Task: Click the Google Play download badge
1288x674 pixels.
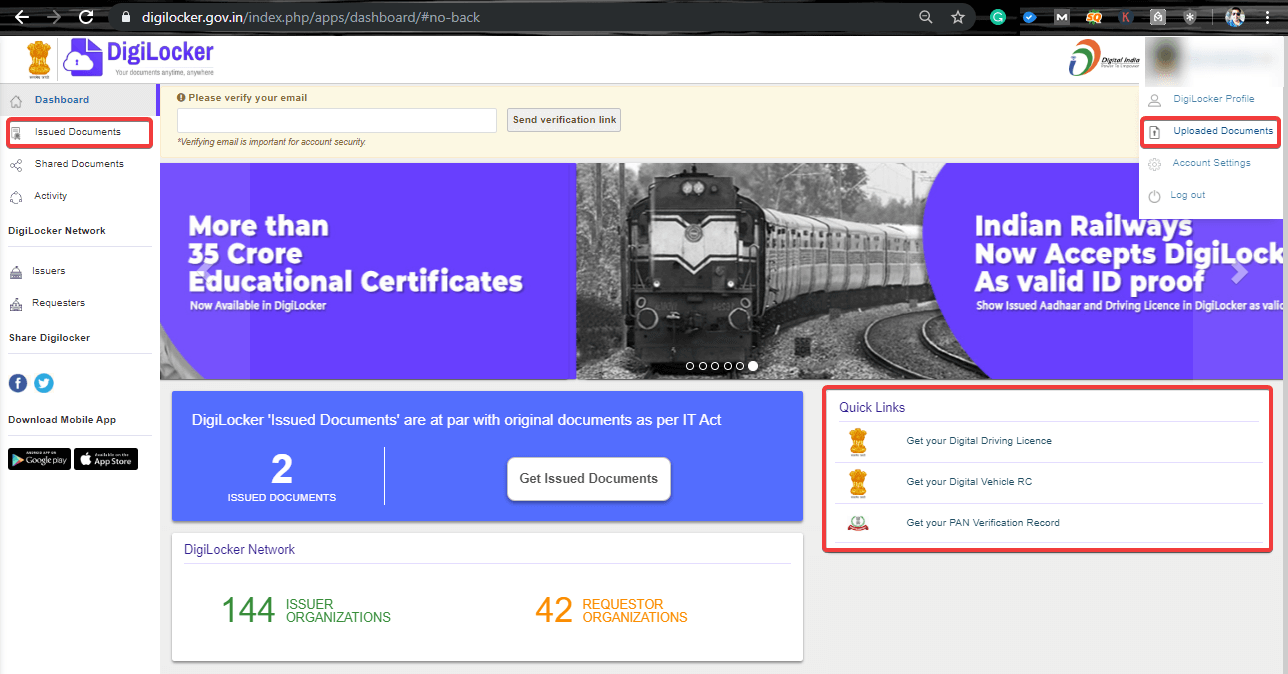Action: [x=38, y=458]
